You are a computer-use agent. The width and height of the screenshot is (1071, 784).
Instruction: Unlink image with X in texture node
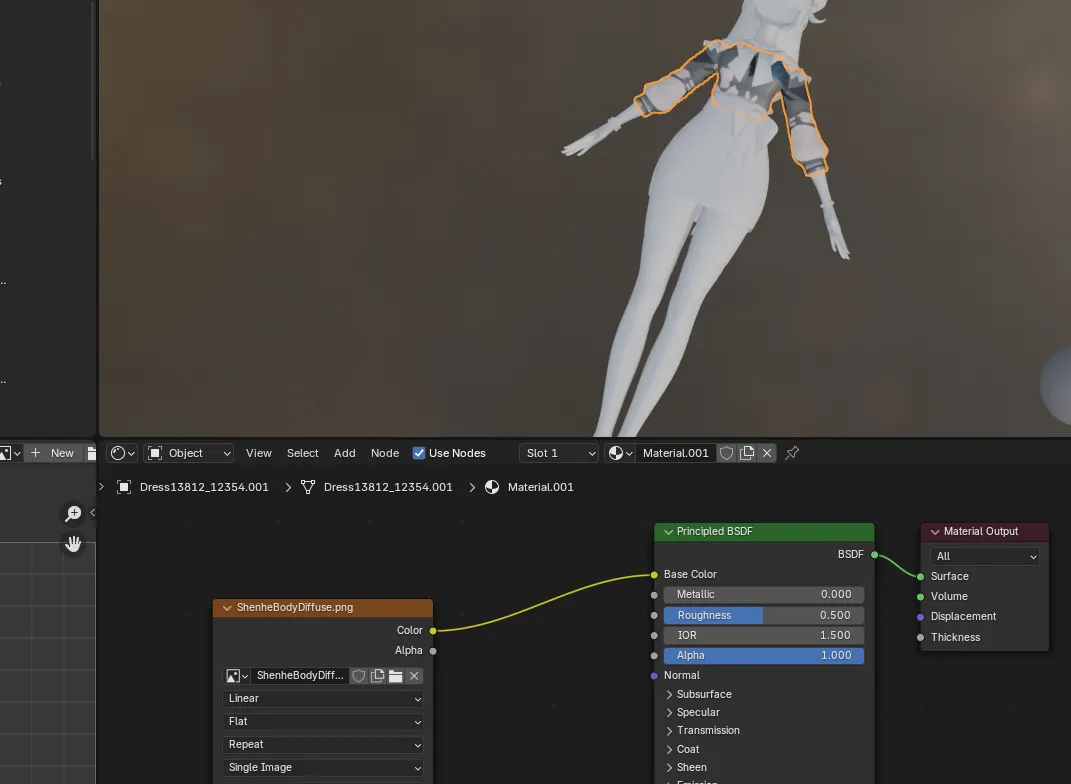point(414,675)
